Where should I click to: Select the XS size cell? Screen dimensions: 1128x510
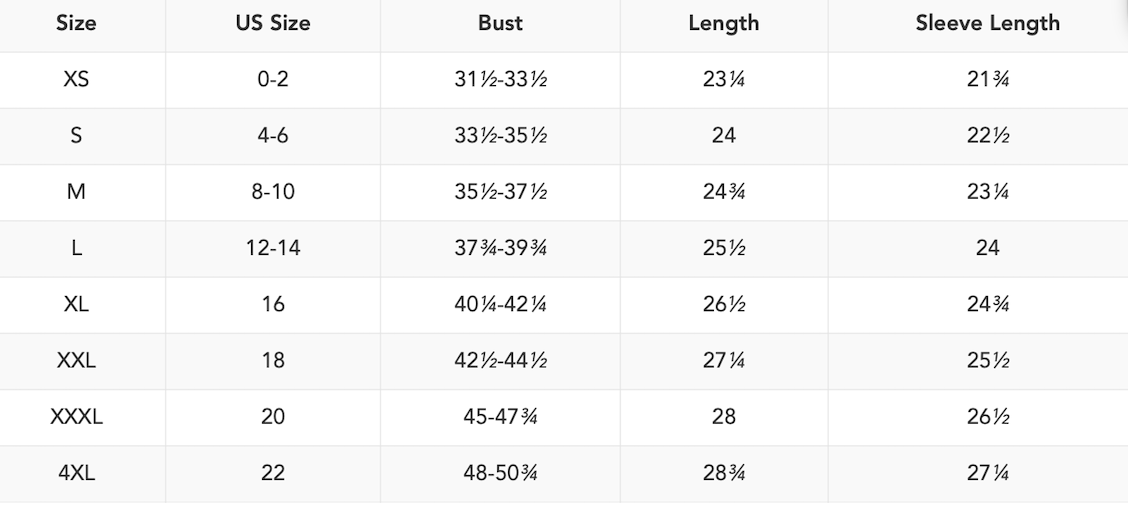tap(76, 79)
